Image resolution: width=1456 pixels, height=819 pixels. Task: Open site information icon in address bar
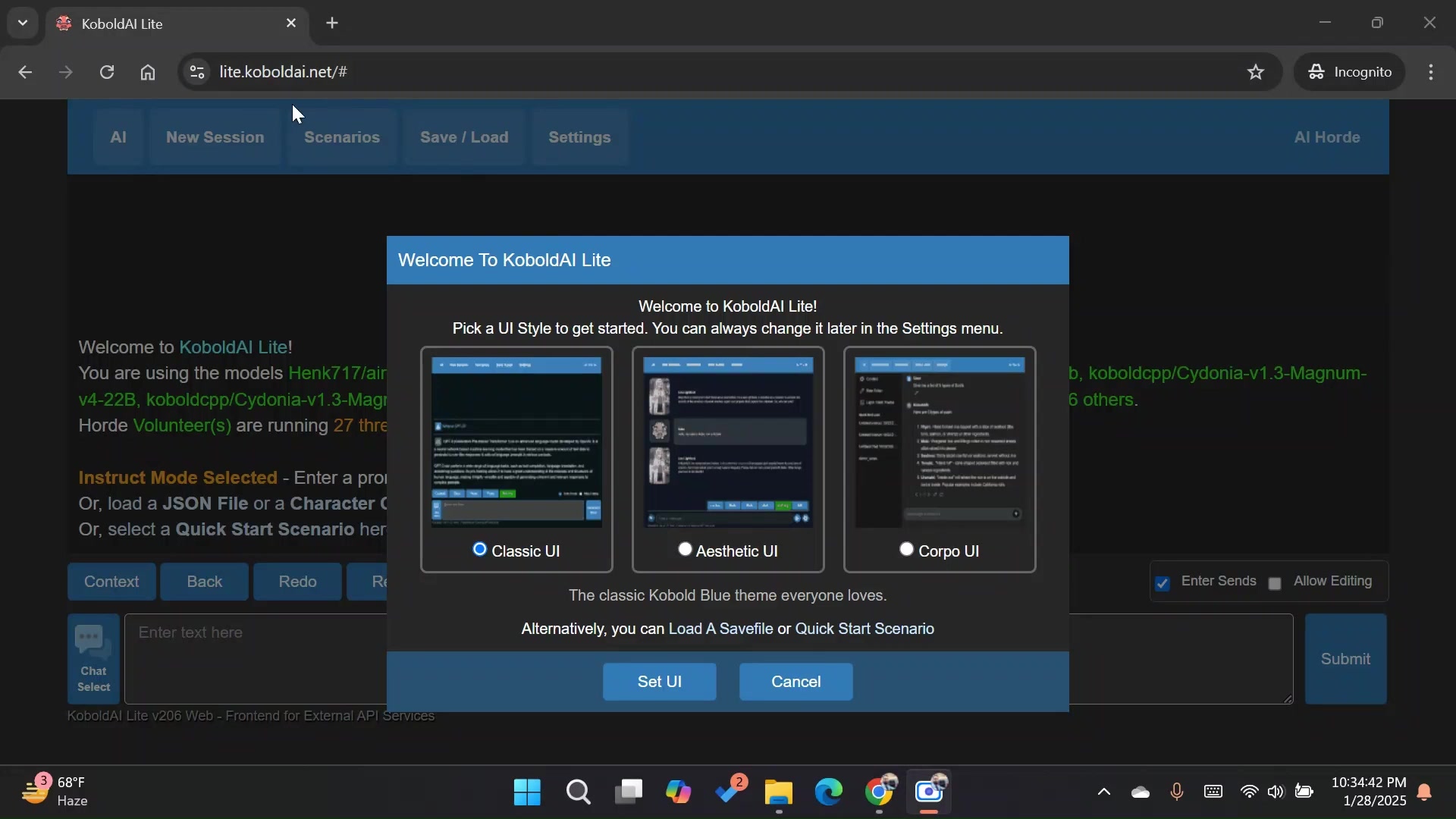click(x=197, y=72)
